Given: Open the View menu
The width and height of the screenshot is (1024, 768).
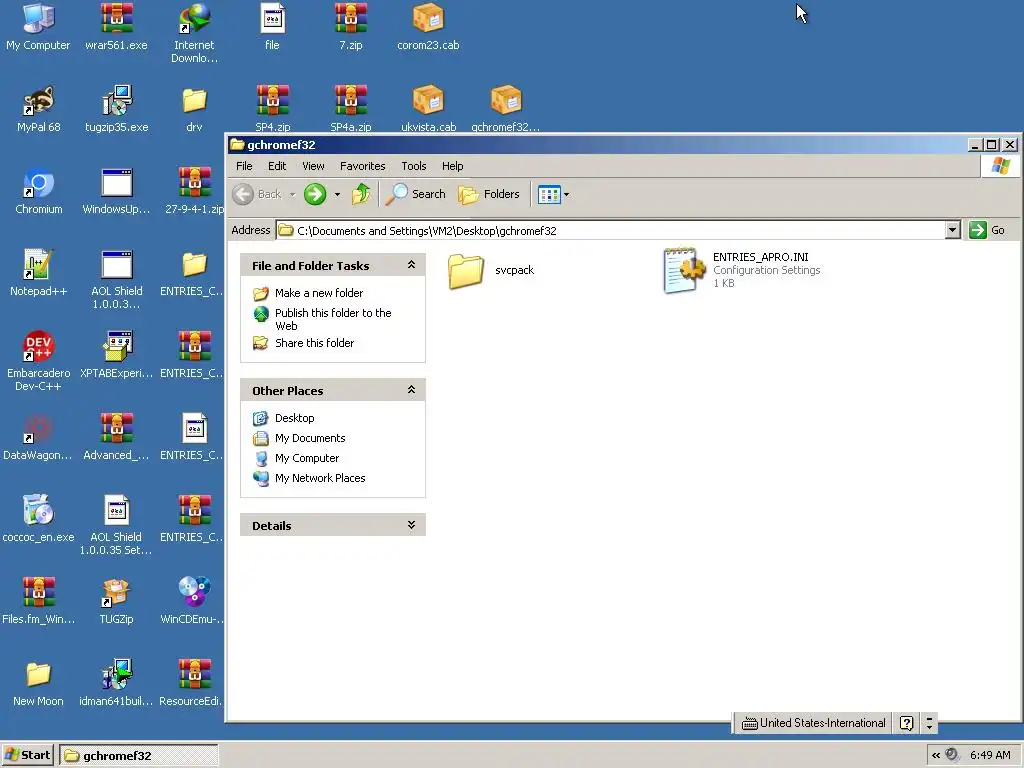Looking at the screenshot, I should [x=313, y=166].
